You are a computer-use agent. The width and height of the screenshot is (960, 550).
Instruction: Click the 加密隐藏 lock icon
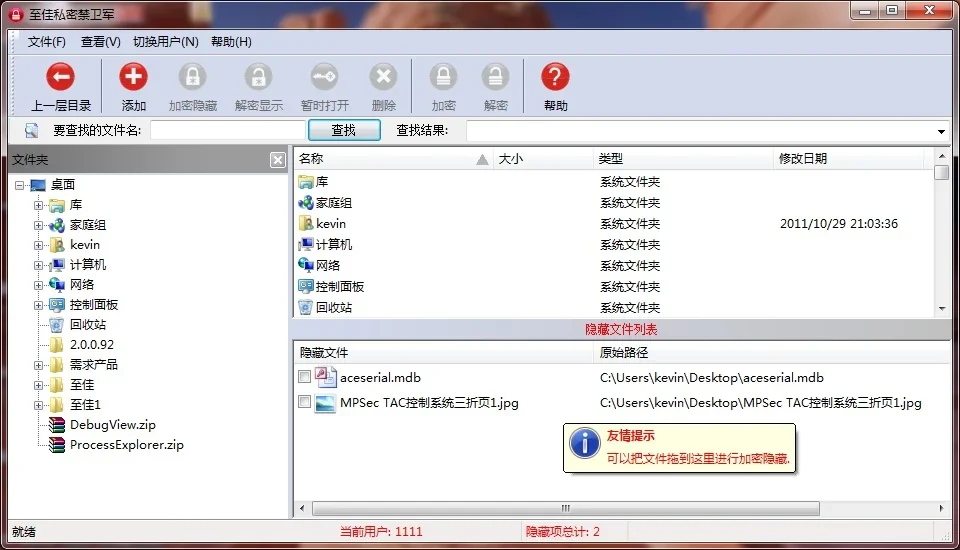[193, 77]
